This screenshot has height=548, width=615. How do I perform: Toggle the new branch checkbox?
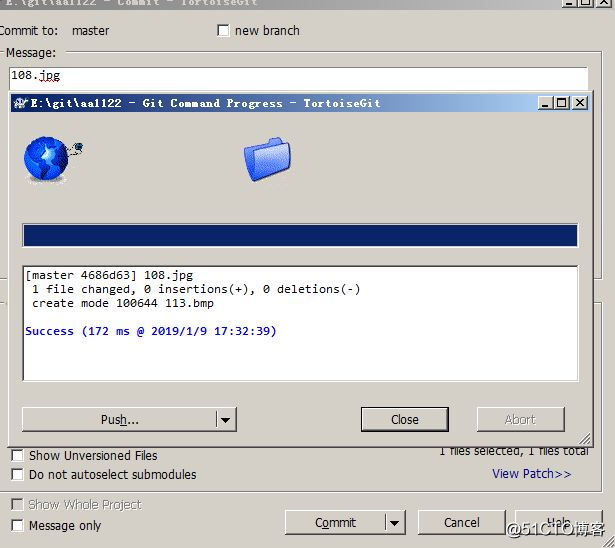223,30
